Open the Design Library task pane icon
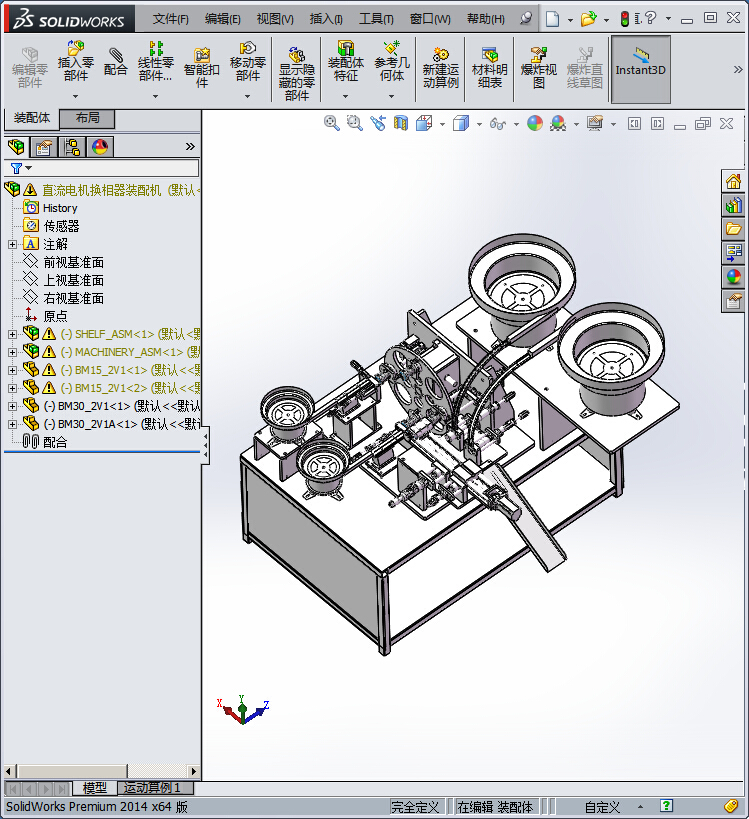Viewport: 749px width, 819px height. click(733, 205)
